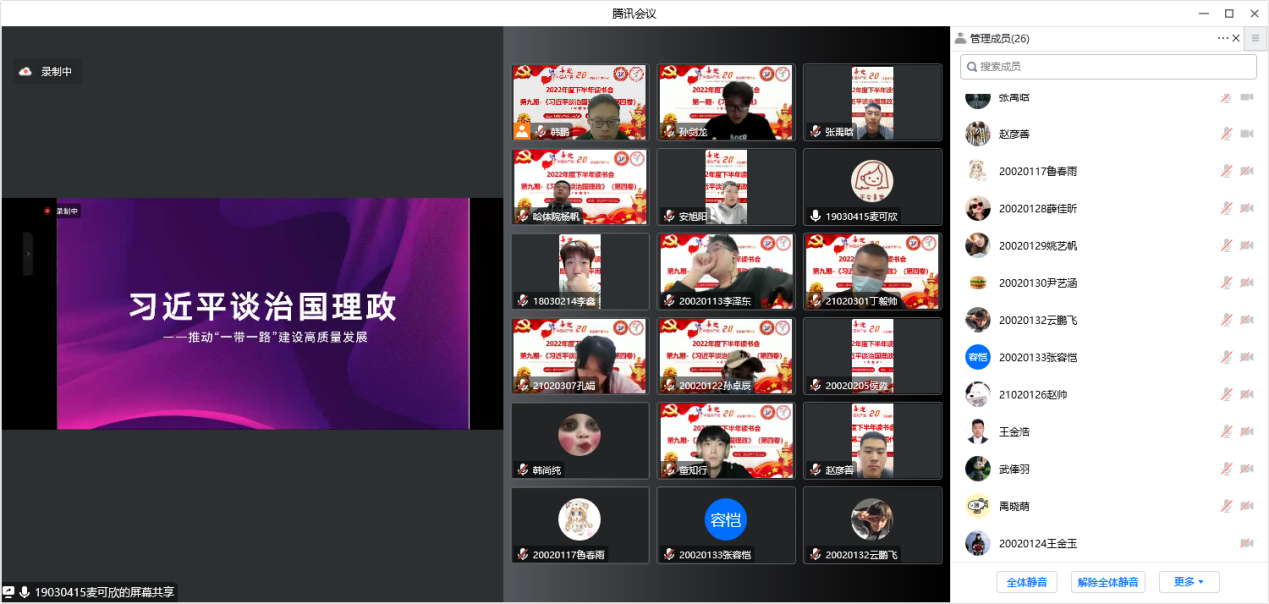Toggle 赵彦善's microphone in the member list
The height and width of the screenshot is (604, 1269).
pyautogui.click(x=1226, y=134)
